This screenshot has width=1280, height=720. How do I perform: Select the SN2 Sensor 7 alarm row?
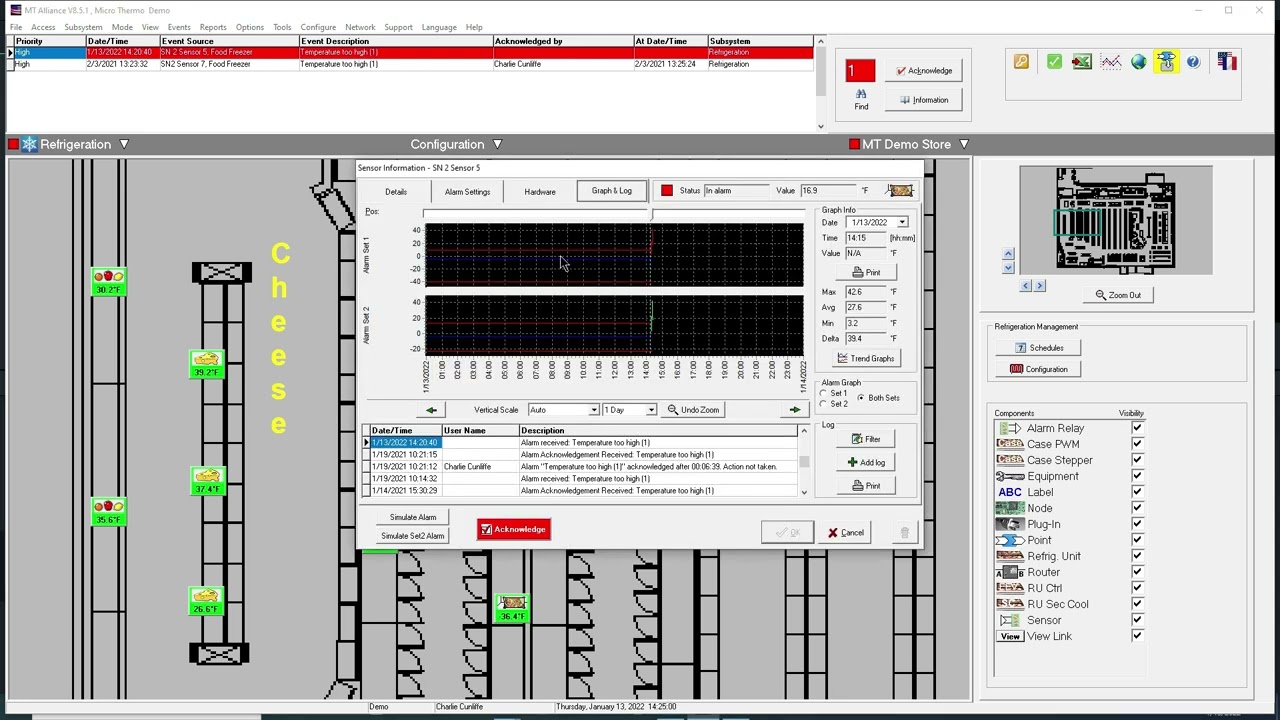[x=410, y=64]
